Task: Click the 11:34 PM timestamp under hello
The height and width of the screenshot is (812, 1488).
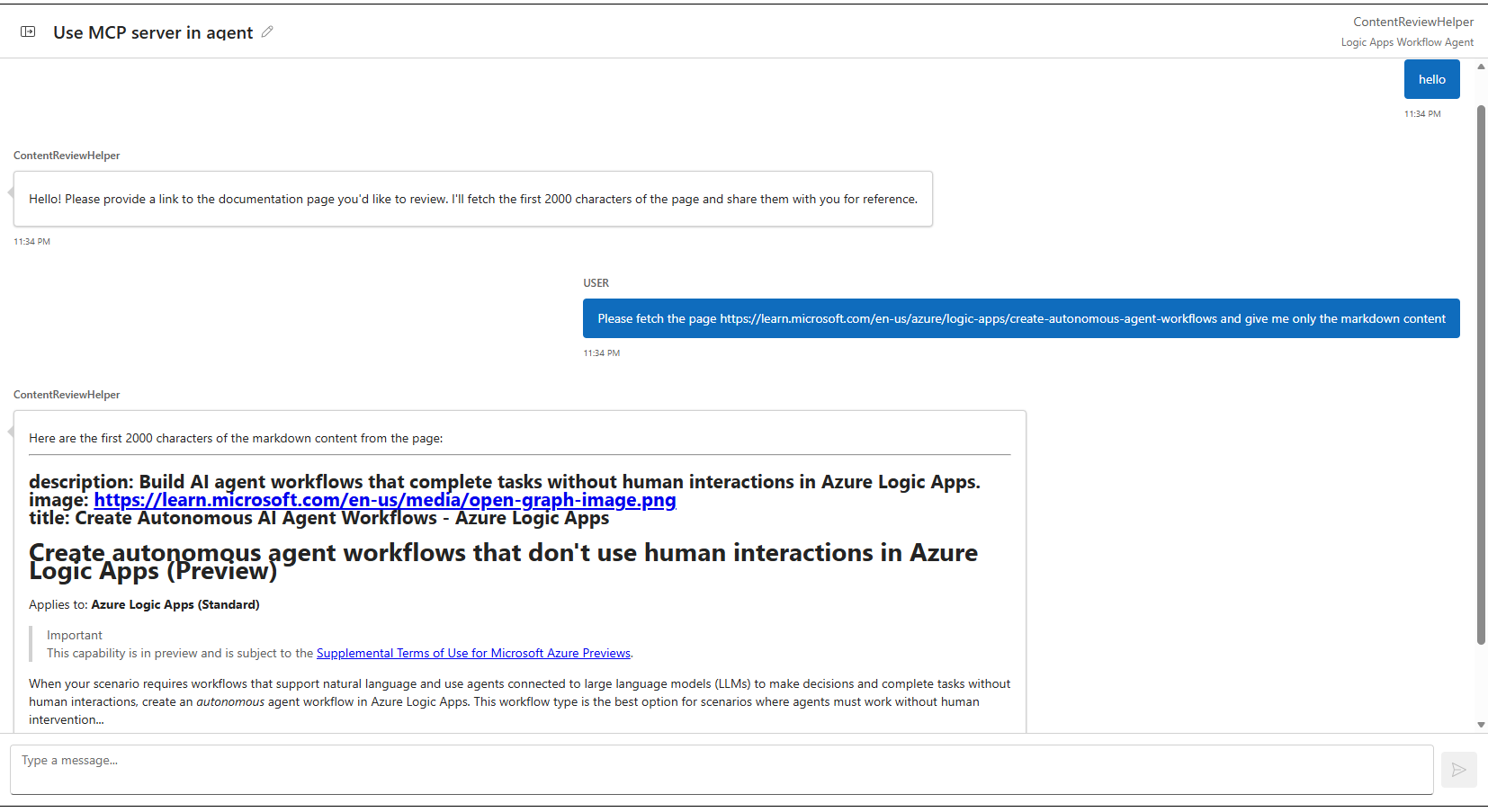Action: [1422, 113]
